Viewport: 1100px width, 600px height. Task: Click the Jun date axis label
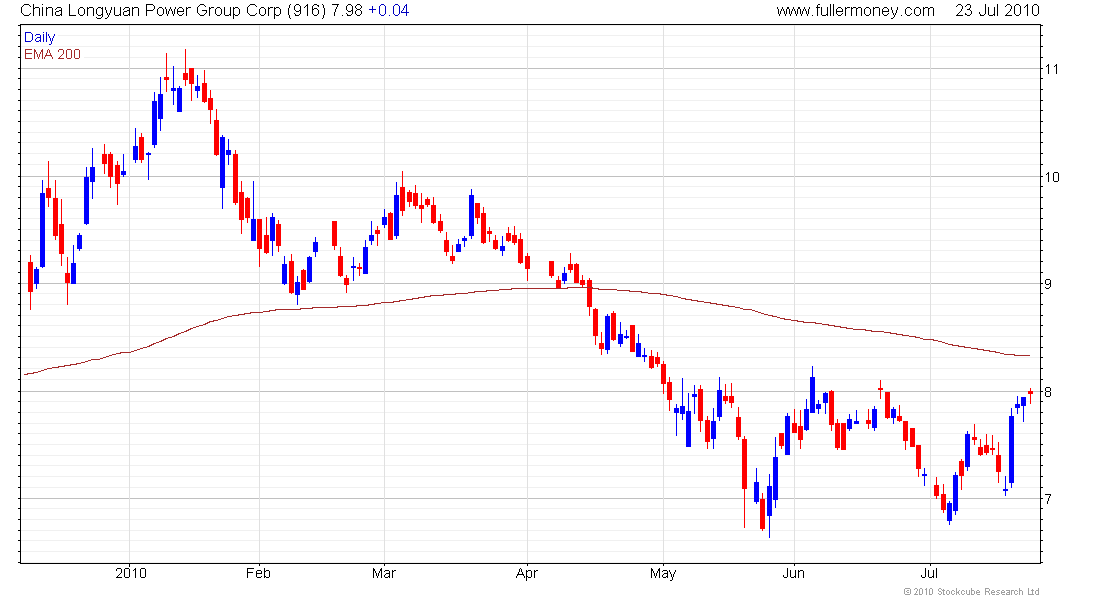click(x=793, y=573)
